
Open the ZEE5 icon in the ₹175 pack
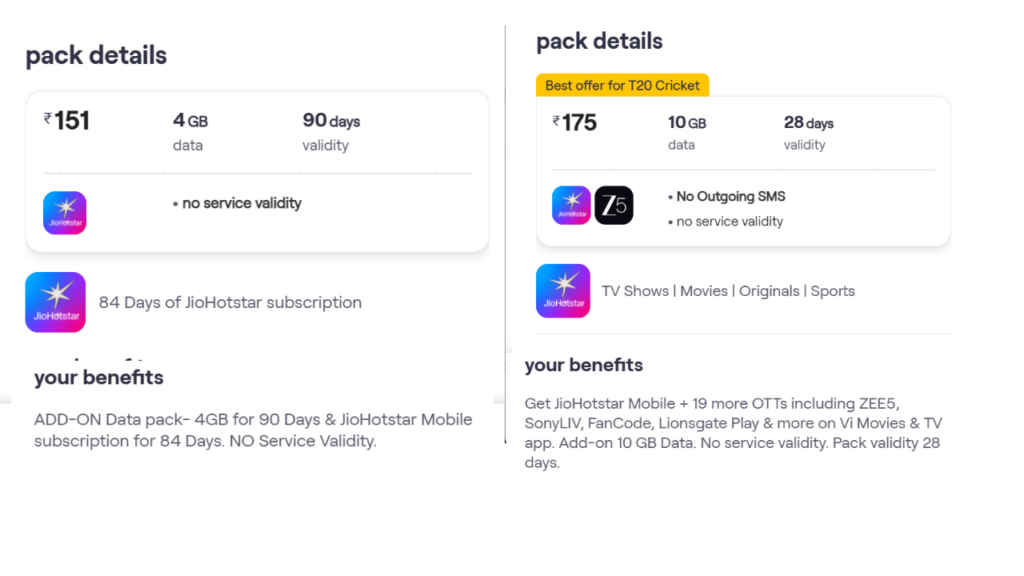(614, 205)
